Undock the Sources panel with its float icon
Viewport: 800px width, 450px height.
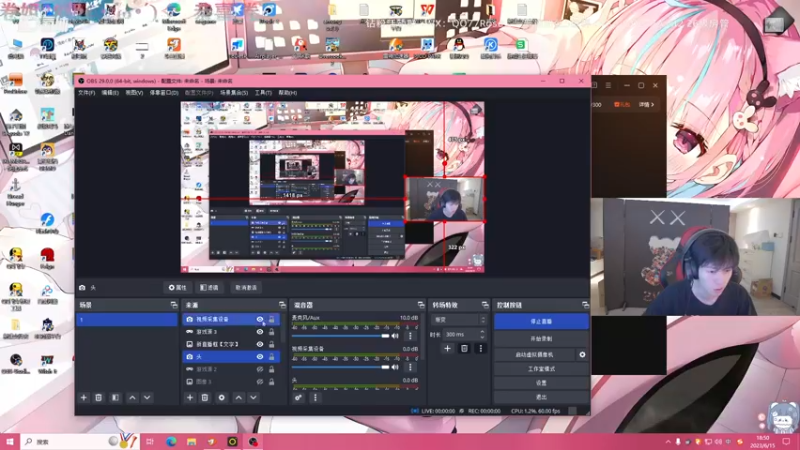click(282, 305)
